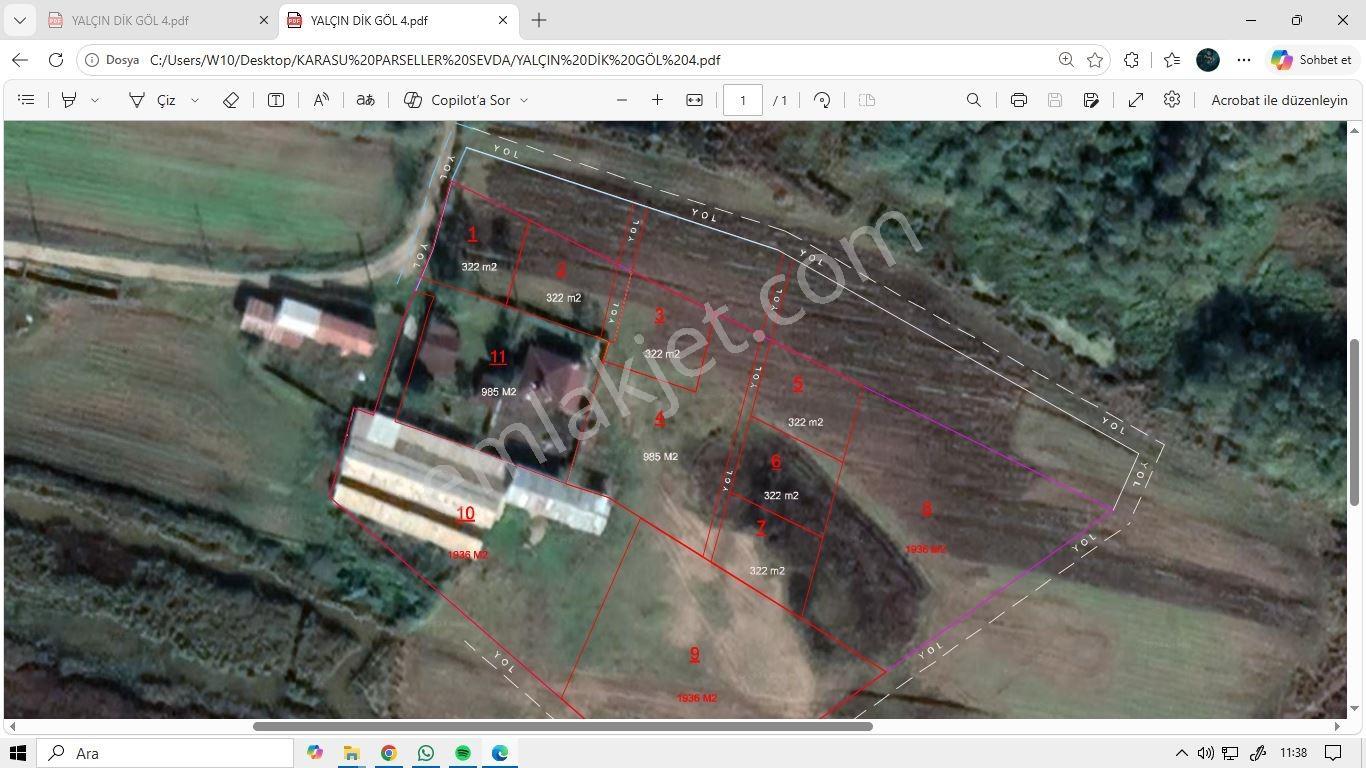Expand the Highlight tool dropdown arrow
The width and height of the screenshot is (1366, 768).
[x=95, y=100]
